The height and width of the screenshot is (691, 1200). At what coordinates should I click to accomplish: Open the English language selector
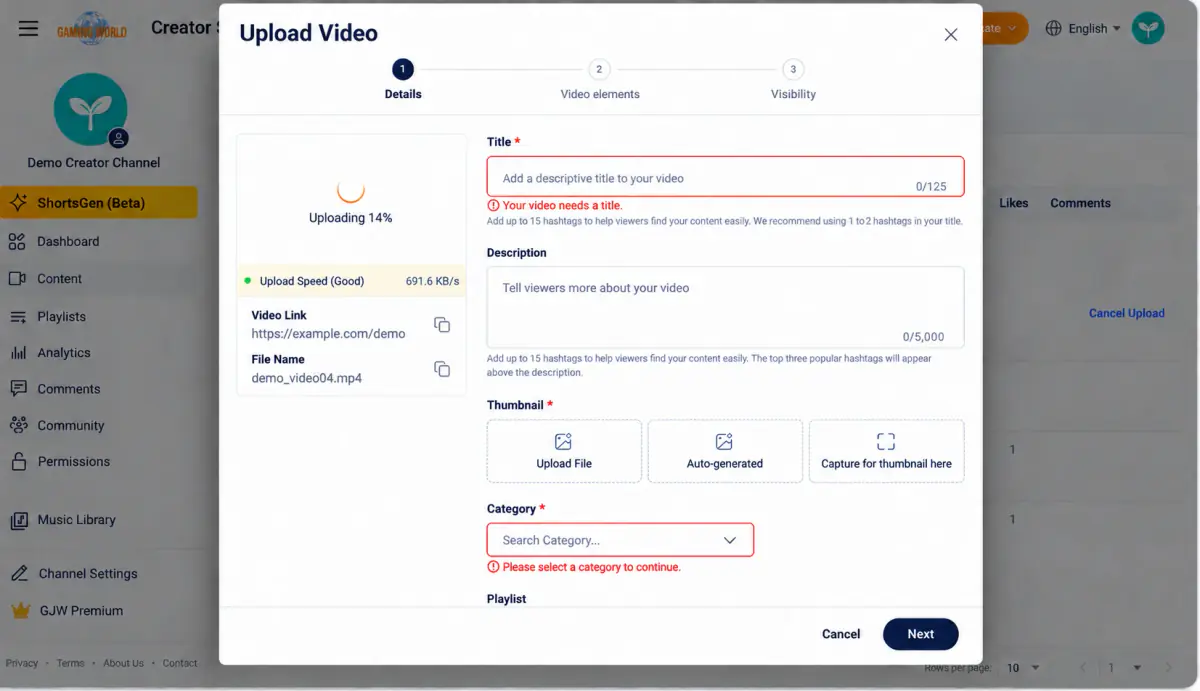tap(1083, 28)
